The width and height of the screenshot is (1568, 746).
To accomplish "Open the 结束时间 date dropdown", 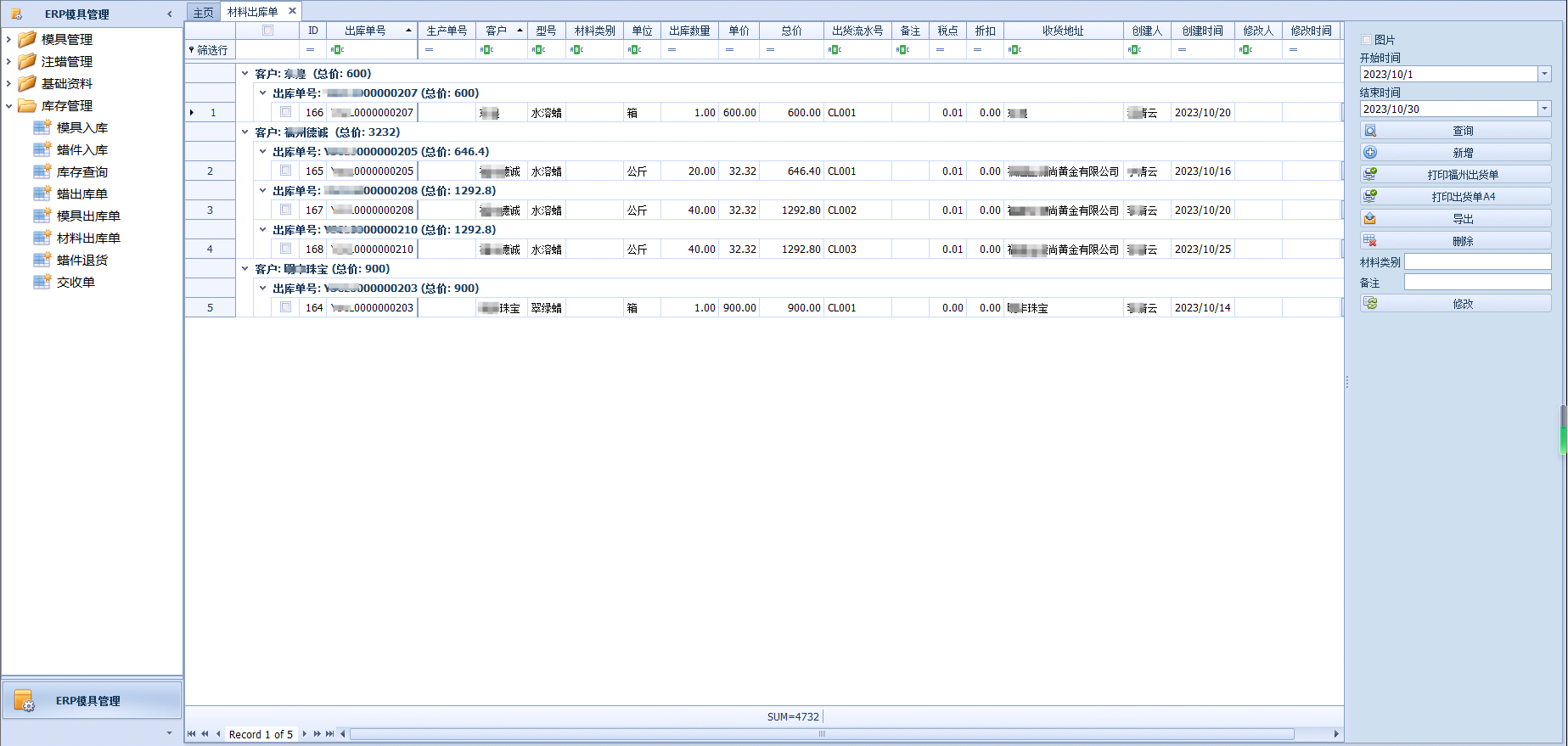I will [1544, 109].
